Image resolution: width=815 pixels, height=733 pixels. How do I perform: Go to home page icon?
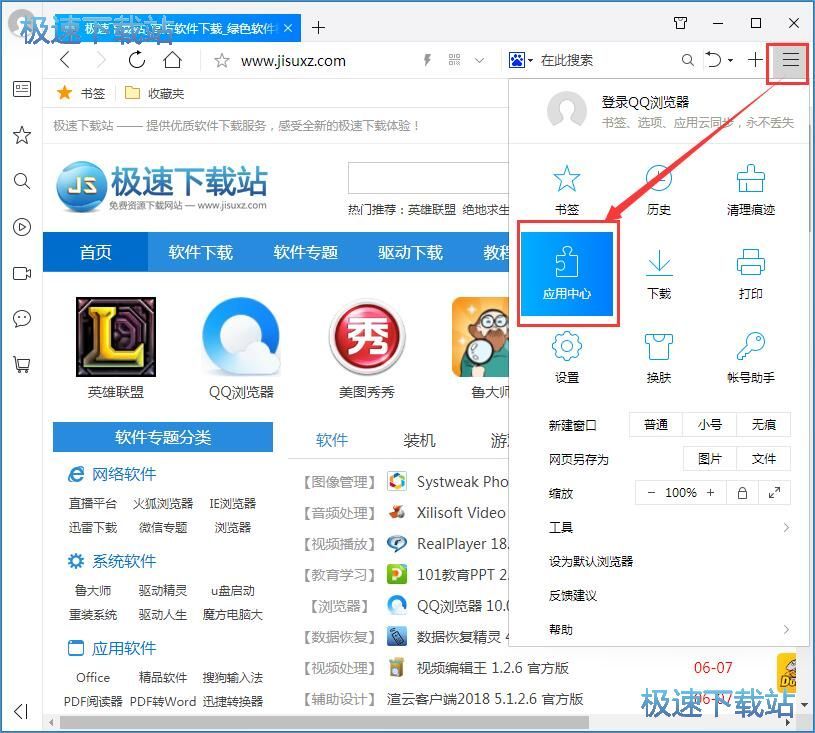[173, 60]
